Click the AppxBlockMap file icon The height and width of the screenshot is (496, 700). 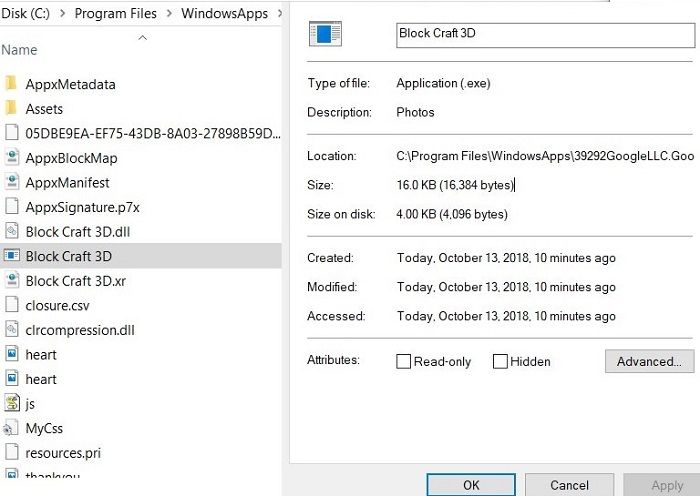click(x=12, y=158)
